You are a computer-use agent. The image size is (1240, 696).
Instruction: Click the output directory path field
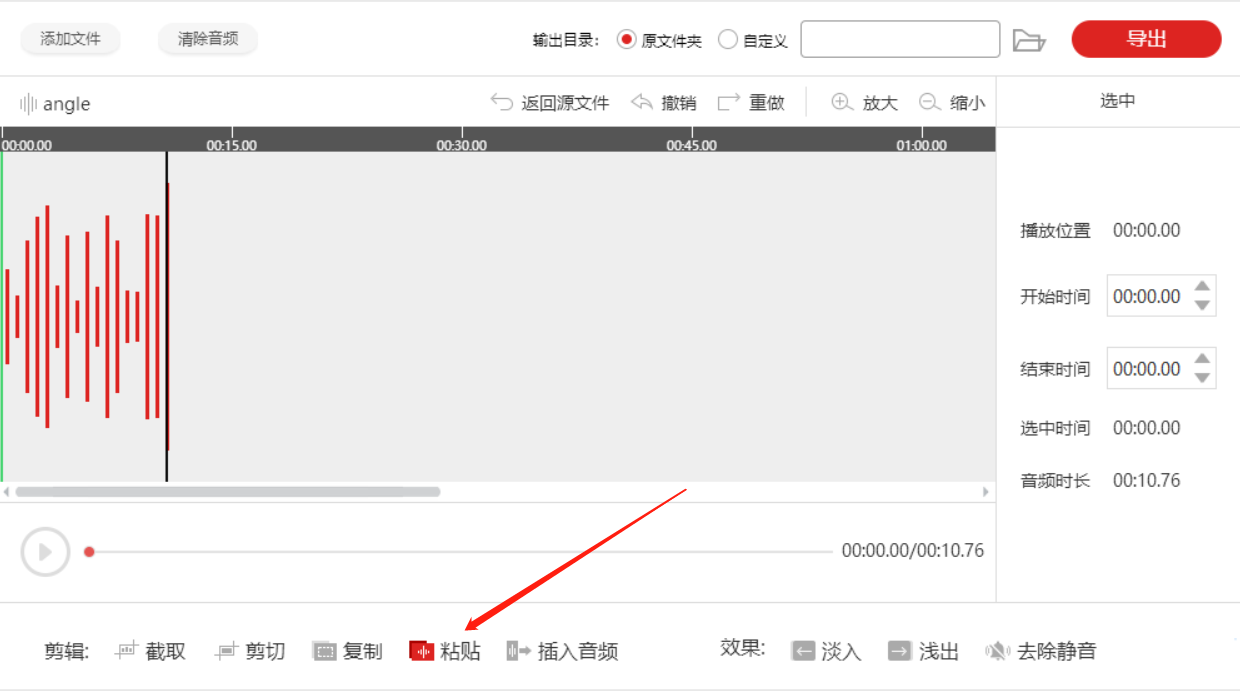pos(900,40)
